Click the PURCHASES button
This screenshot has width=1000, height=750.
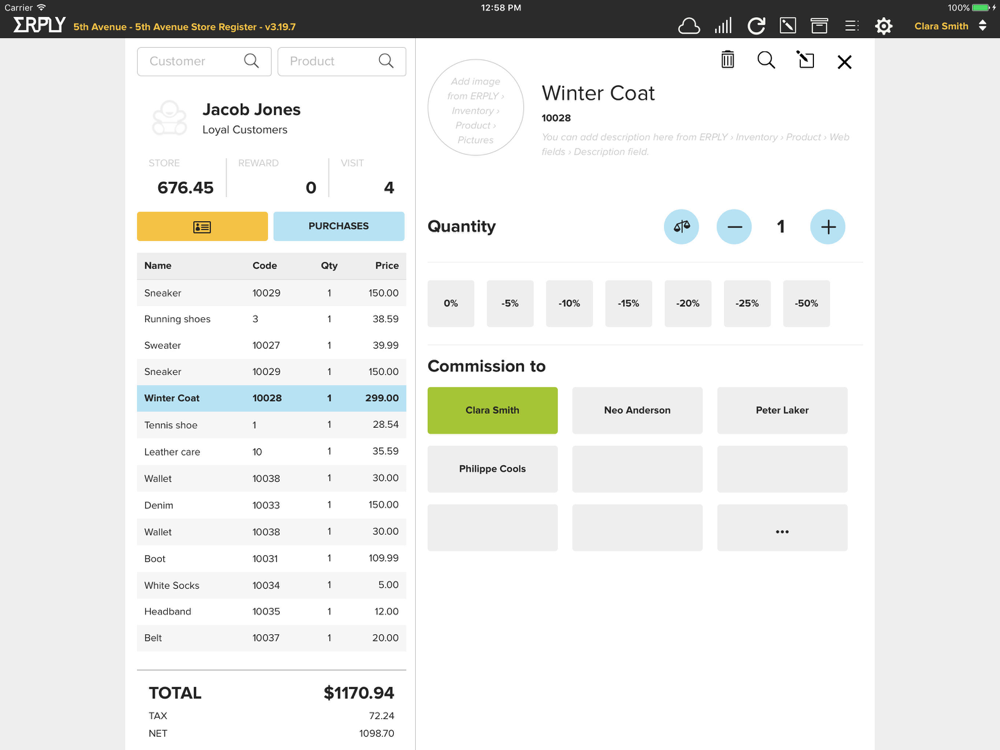click(x=338, y=226)
